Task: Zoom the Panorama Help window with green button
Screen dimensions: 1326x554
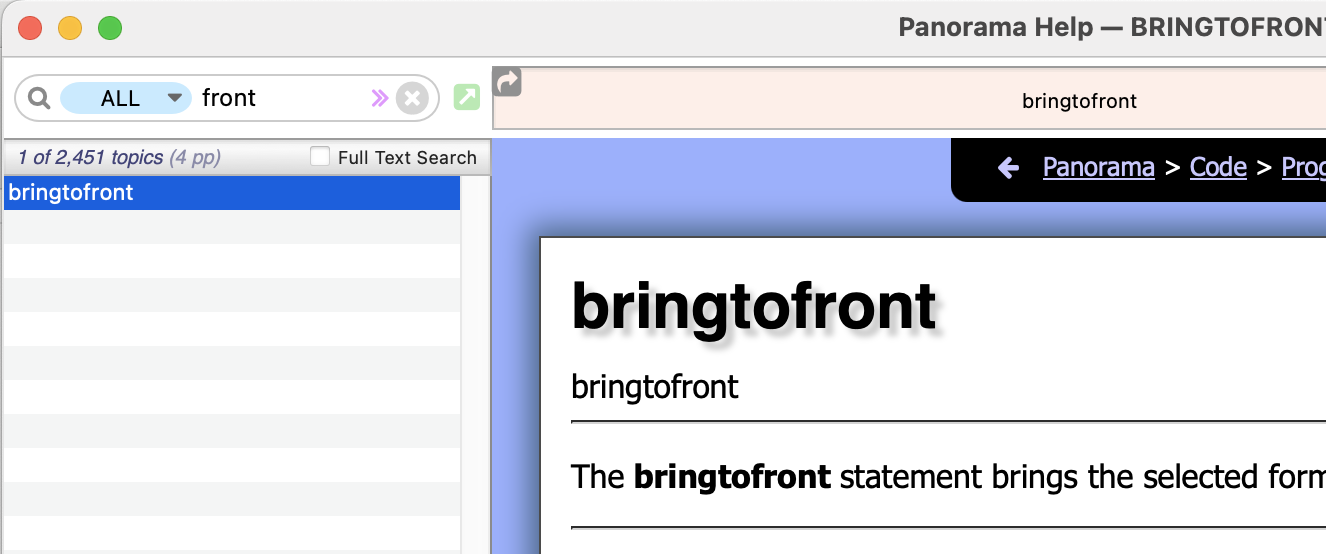Action: coord(110,28)
